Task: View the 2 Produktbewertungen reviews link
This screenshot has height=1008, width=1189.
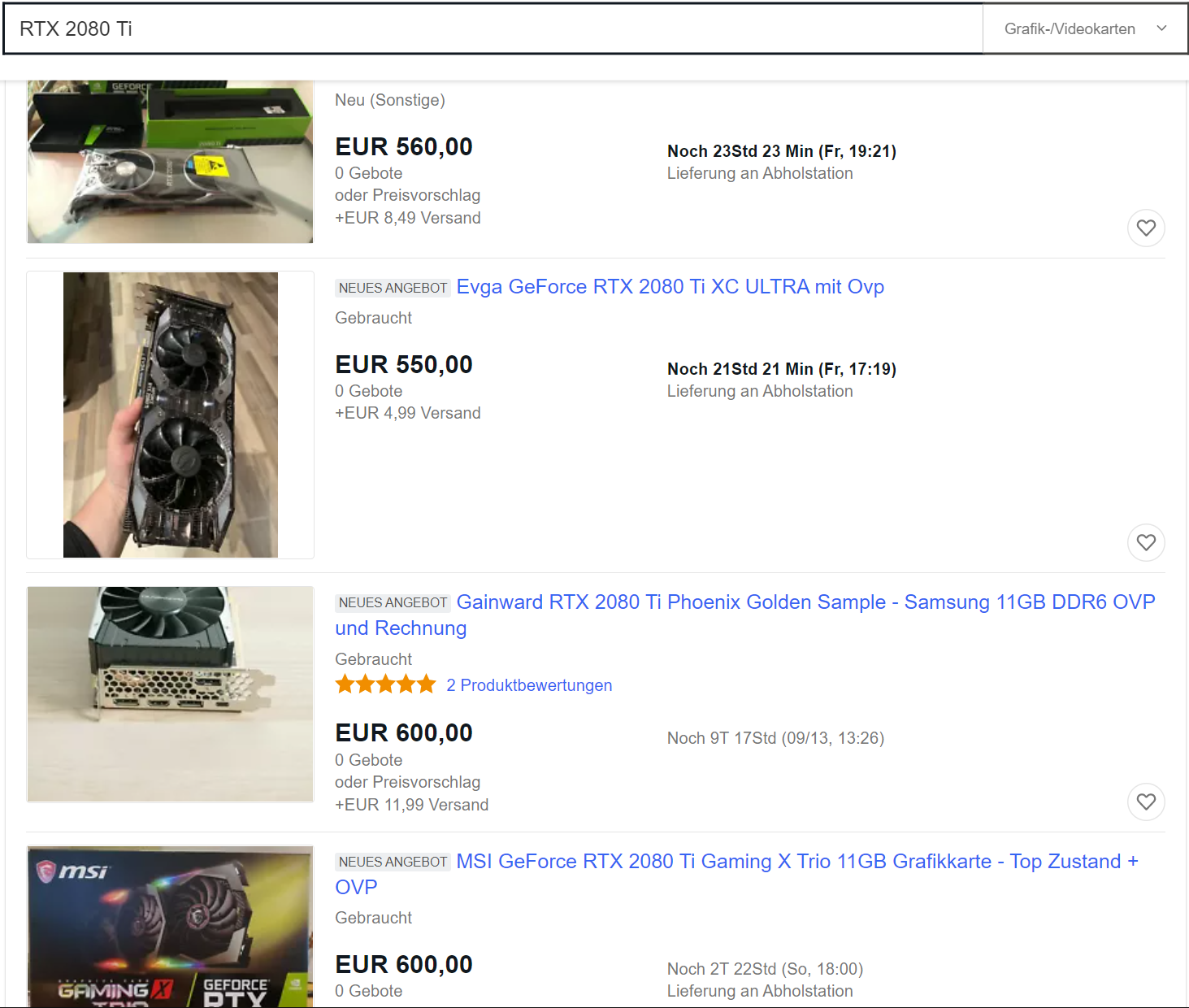Action: 529,685
